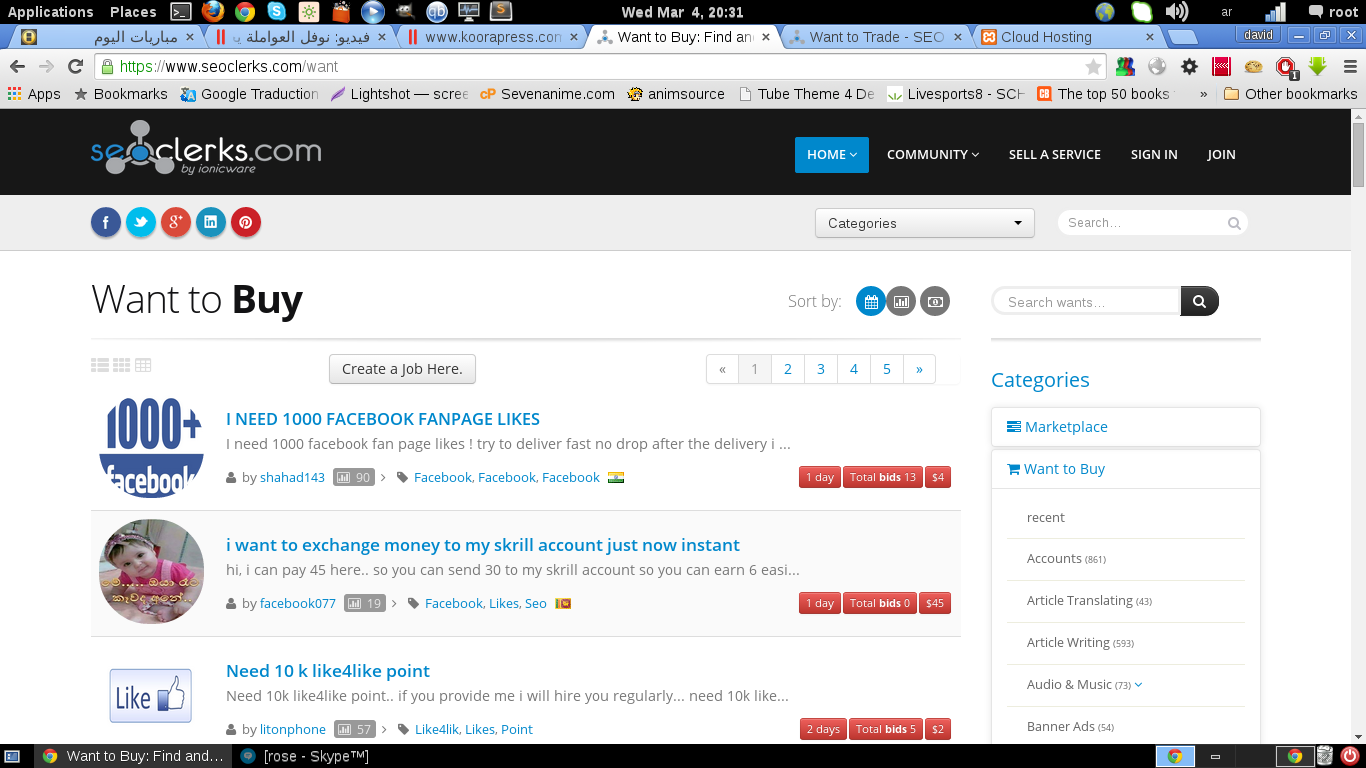Switch to table view layout

(143, 366)
